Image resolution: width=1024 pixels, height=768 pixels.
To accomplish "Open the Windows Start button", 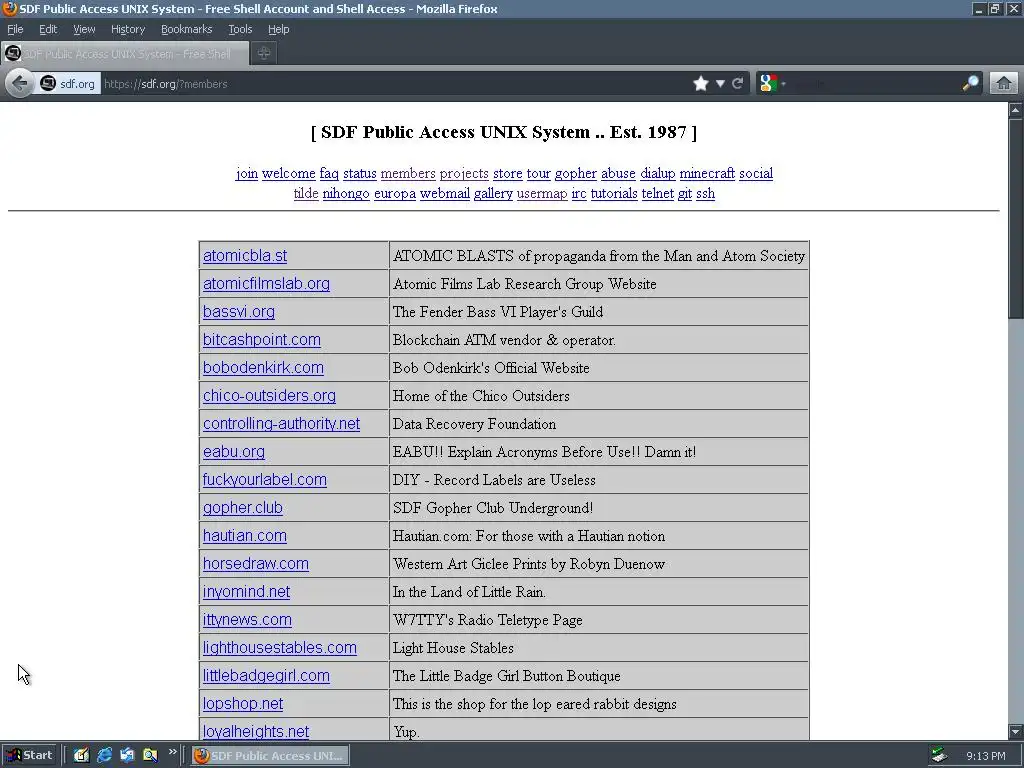I will [x=30, y=756].
